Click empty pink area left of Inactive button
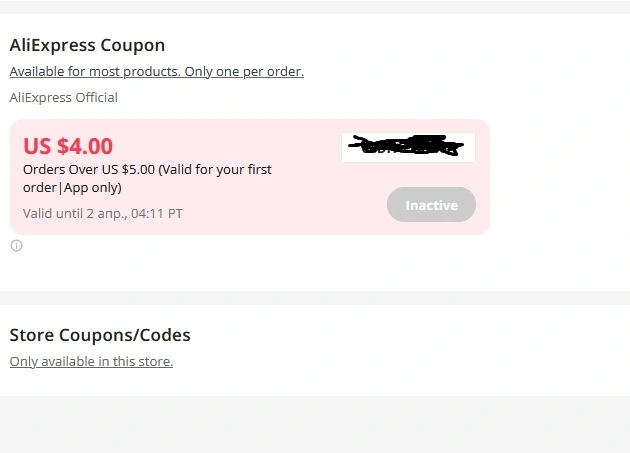The height and width of the screenshot is (453, 630). [x=329, y=205]
